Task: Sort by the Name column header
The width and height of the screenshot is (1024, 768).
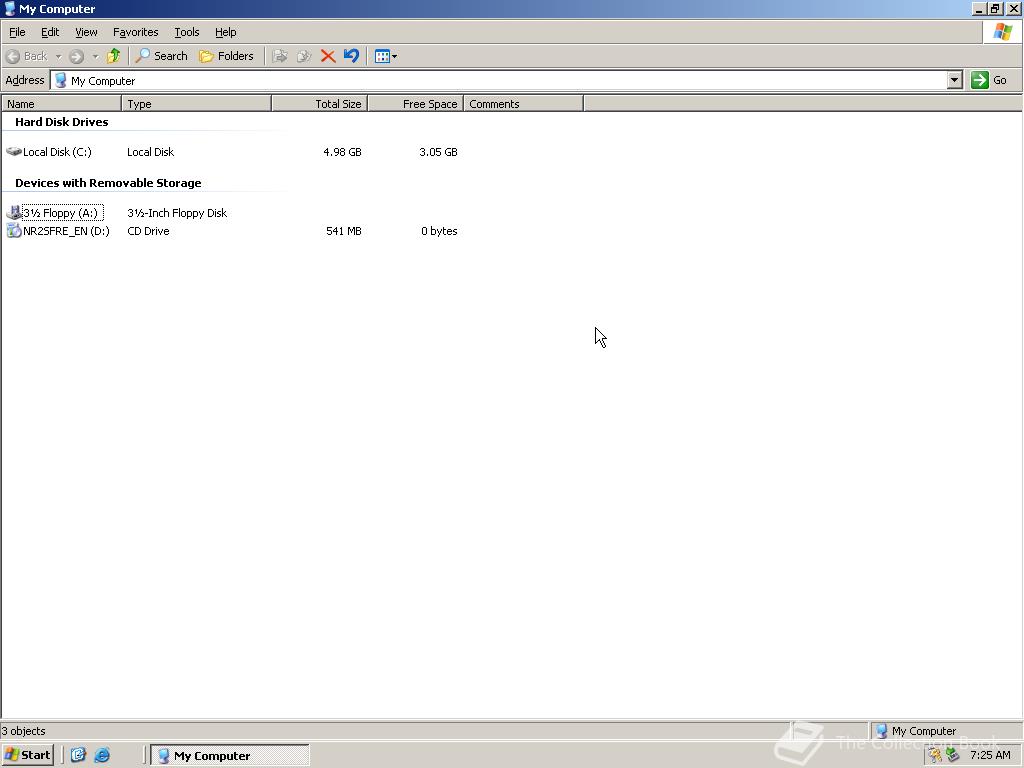Action: click(x=61, y=104)
